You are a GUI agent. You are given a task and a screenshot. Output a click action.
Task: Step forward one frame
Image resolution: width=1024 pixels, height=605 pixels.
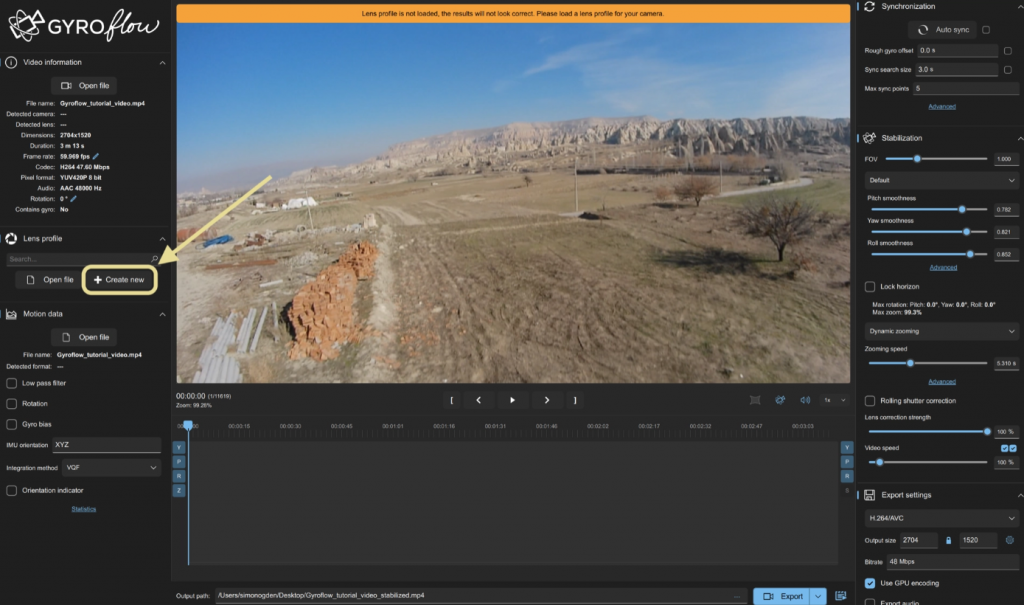(x=547, y=401)
